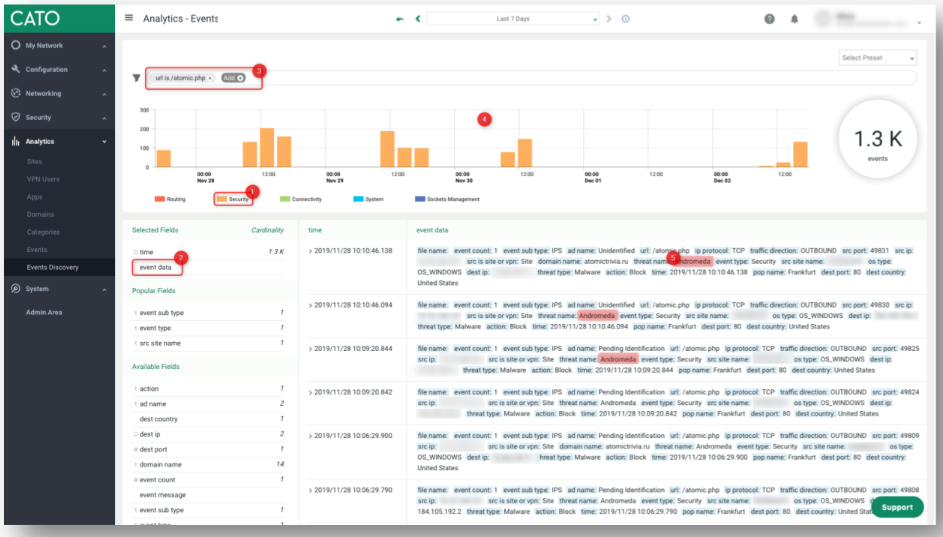This screenshot has height=537, width=943.
Task: Open Events Discovery in the sidebar
Action: point(52,267)
